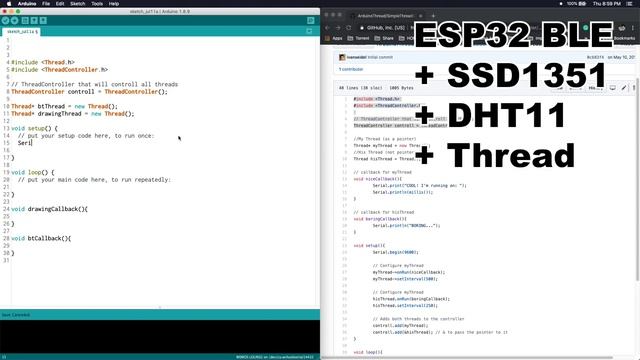
Task: Click the browser Back arrow
Action: click(327, 28)
